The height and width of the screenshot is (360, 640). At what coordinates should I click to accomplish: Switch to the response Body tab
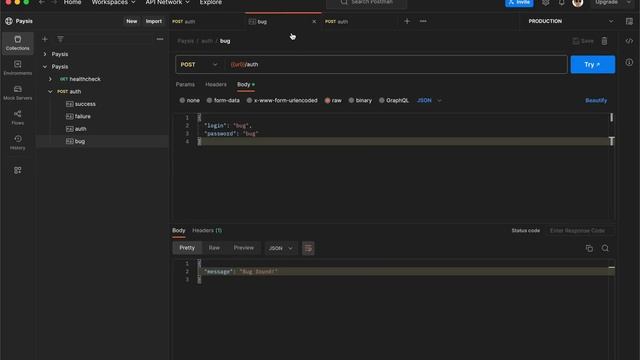coord(178,231)
